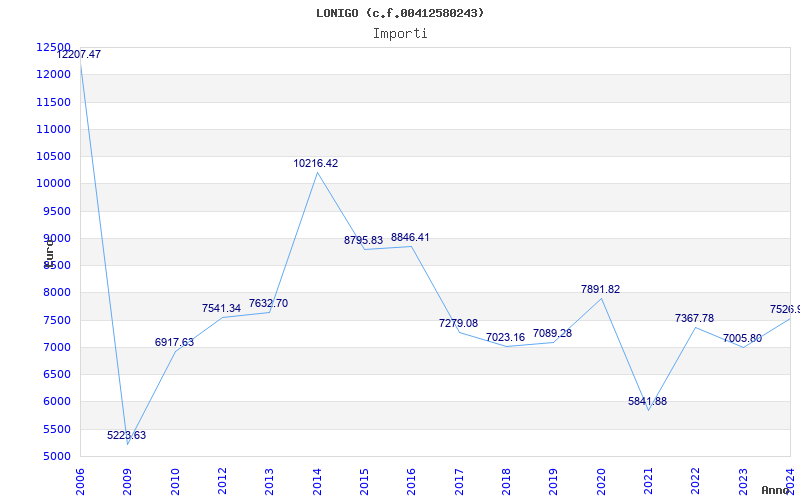The width and height of the screenshot is (800, 500).
Task: Click the x-axis year 2015
Action: [364, 481]
